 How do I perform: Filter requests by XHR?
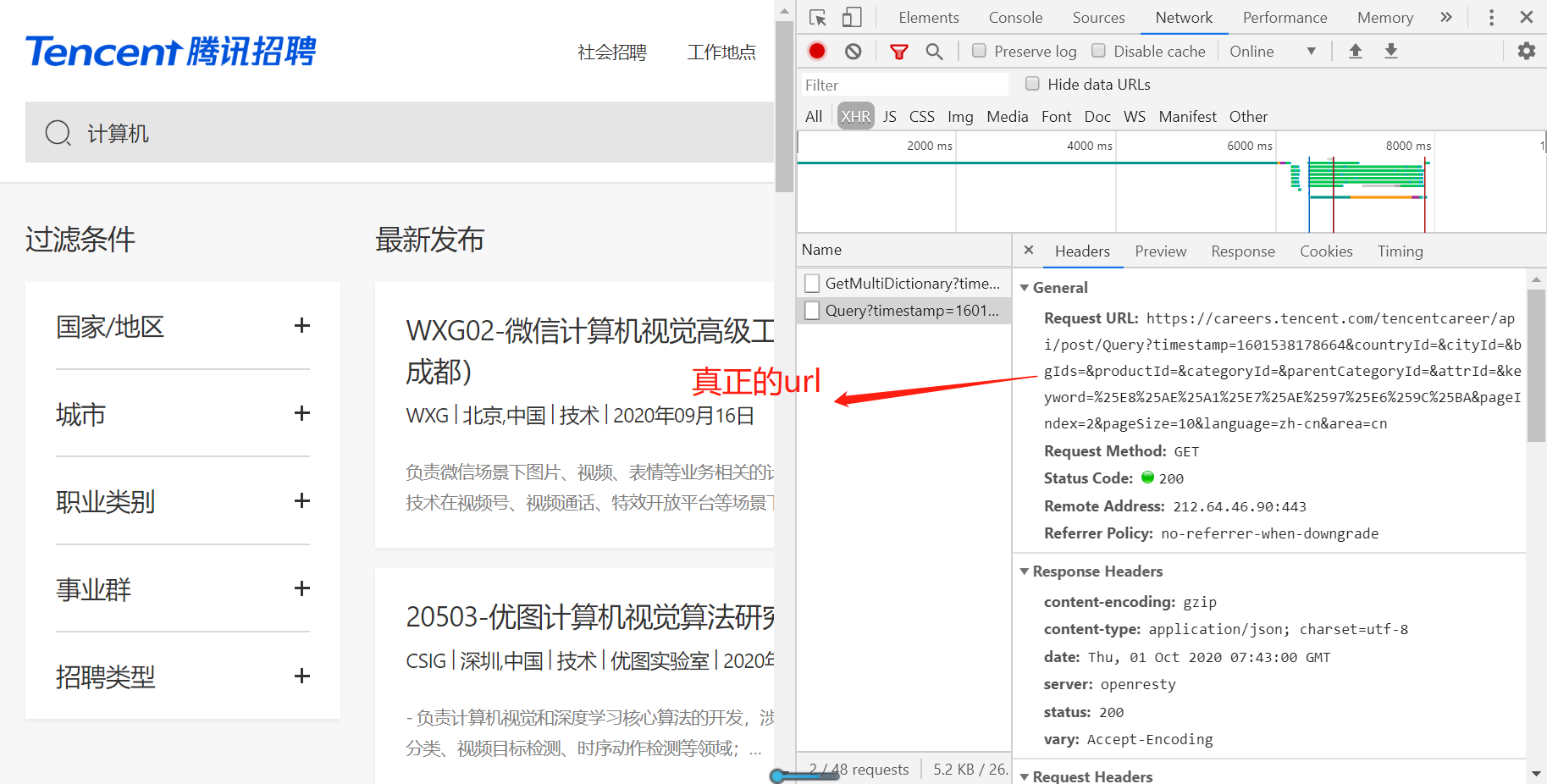pyautogui.click(x=855, y=116)
